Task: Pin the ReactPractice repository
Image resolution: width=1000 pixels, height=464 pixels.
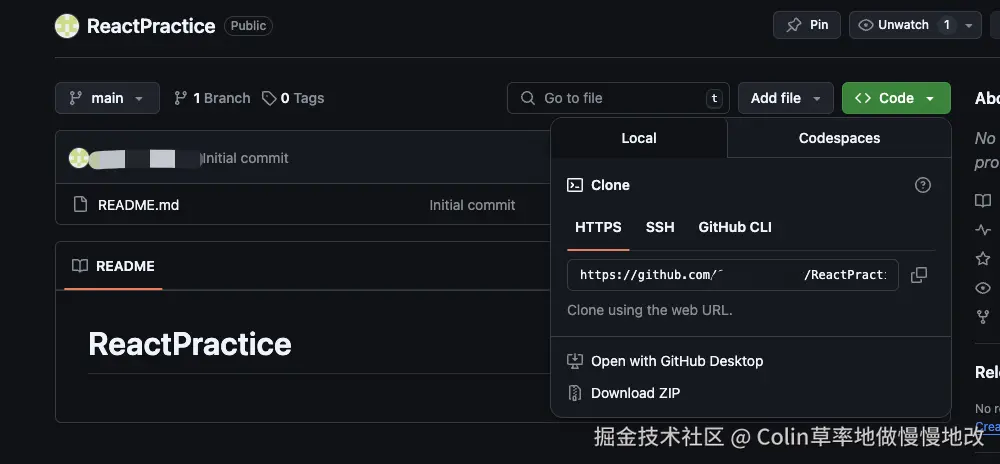Action: pos(807,25)
